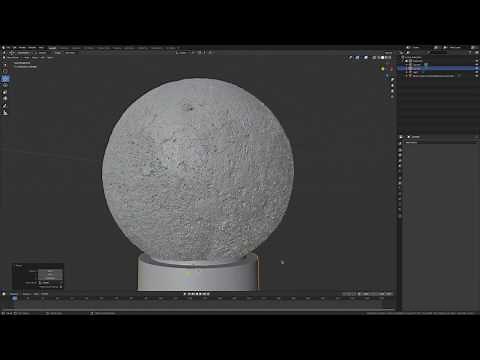Open the Edit menu
Screen dimensions: 480x360
coord(14,48)
